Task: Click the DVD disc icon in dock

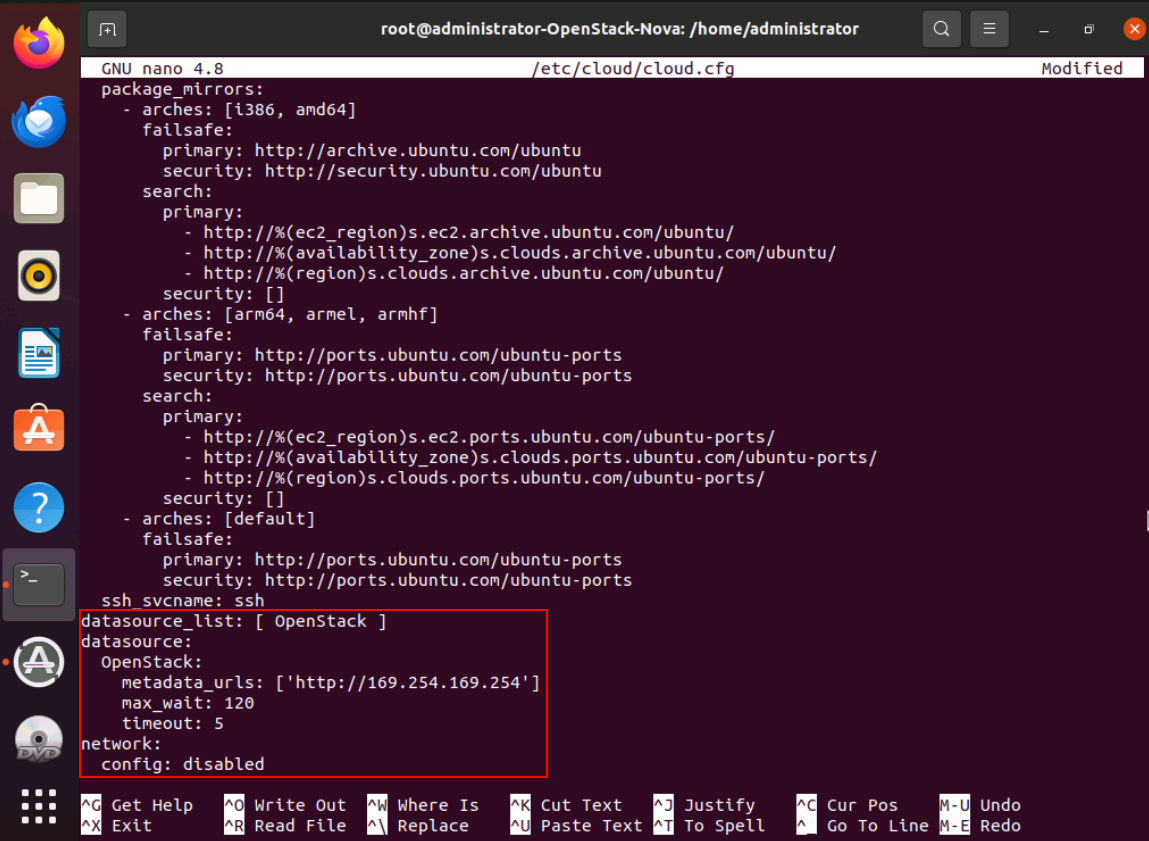Action: coord(39,739)
